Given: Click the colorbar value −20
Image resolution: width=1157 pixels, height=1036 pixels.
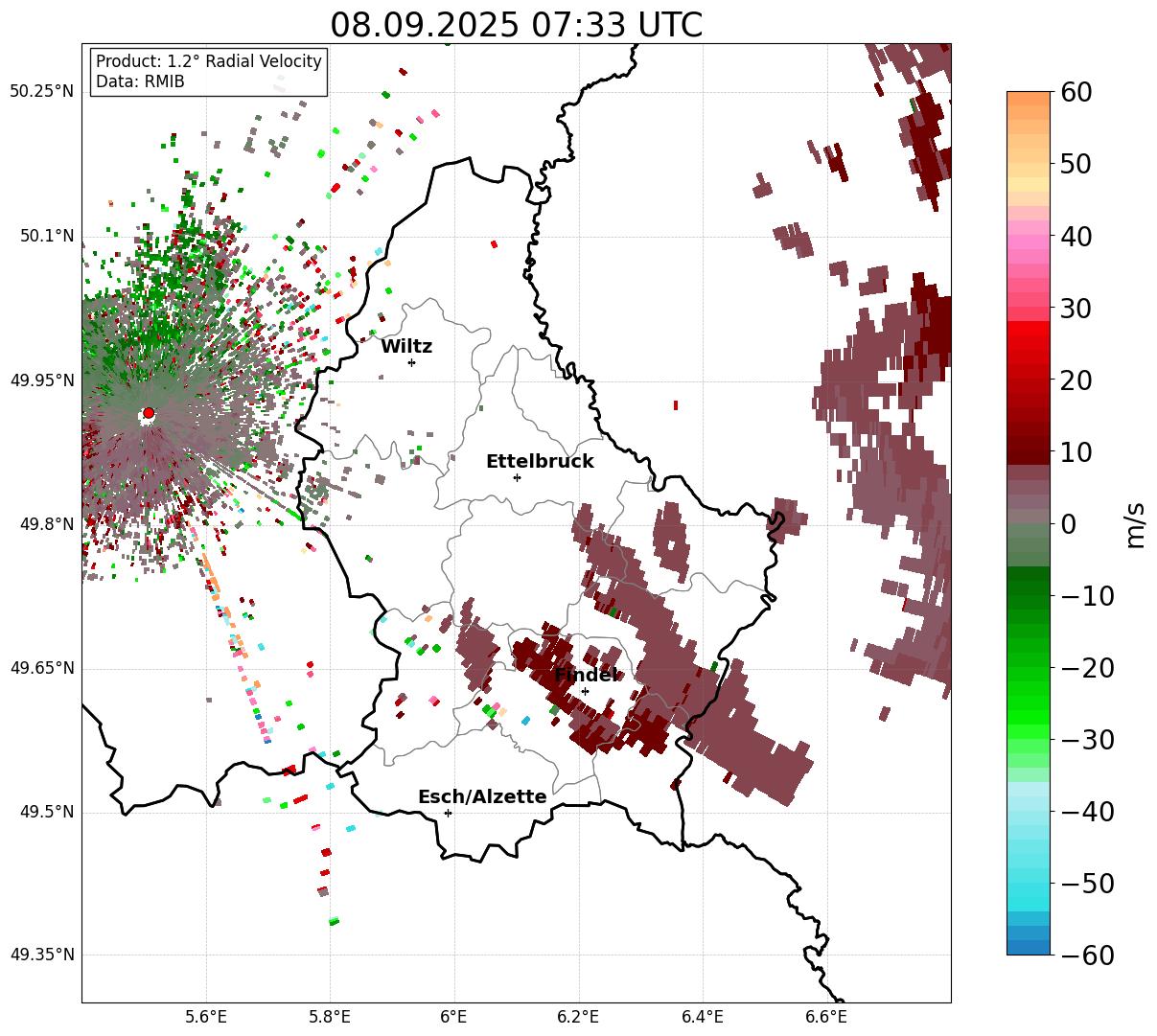Looking at the screenshot, I should [x=1087, y=668].
